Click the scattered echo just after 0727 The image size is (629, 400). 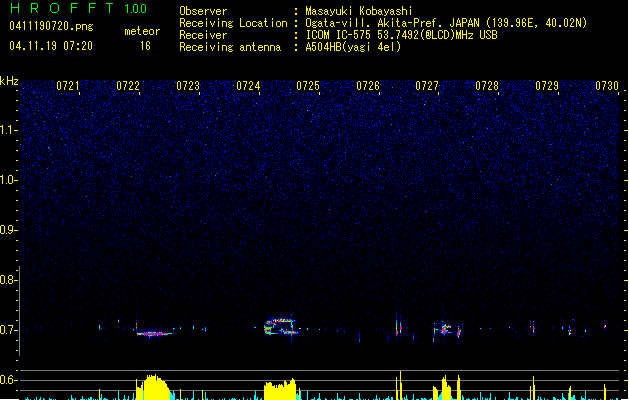pyautogui.click(x=447, y=330)
